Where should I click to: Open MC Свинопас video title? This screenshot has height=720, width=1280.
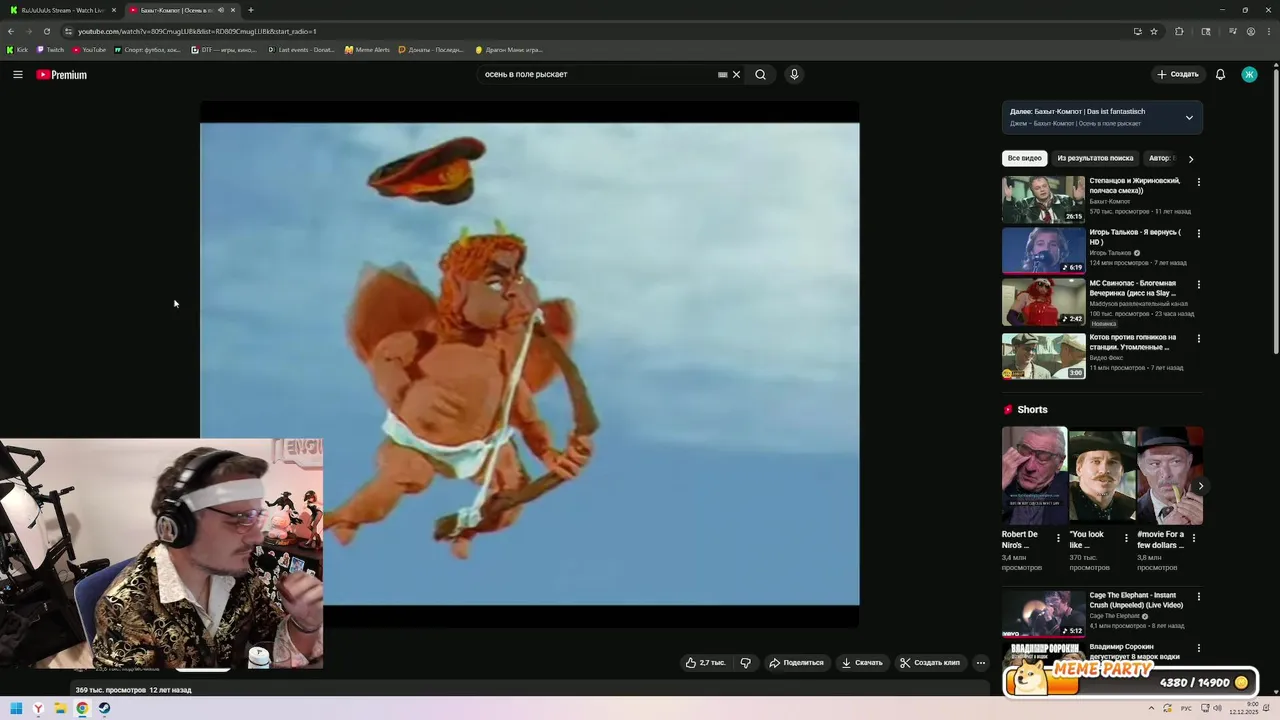point(1135,288)
